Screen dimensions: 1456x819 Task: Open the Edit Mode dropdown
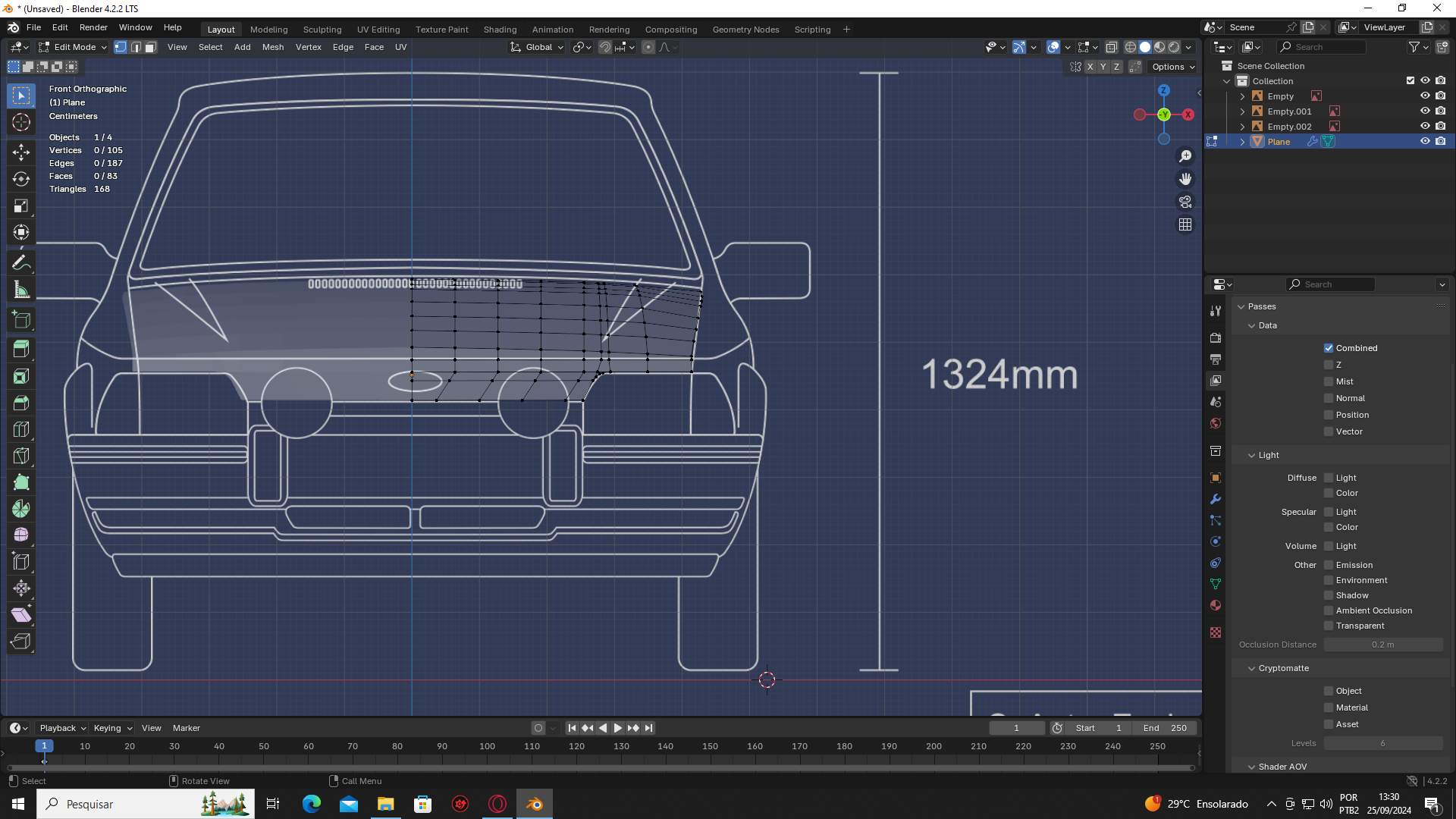(x=74, y=47)
